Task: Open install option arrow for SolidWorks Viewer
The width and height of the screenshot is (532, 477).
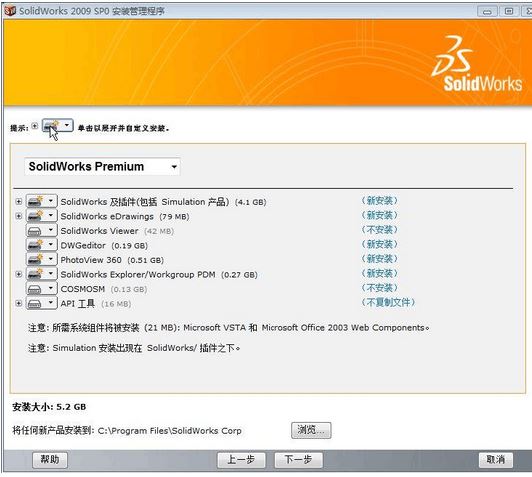Action: click(x=51, y=230)
